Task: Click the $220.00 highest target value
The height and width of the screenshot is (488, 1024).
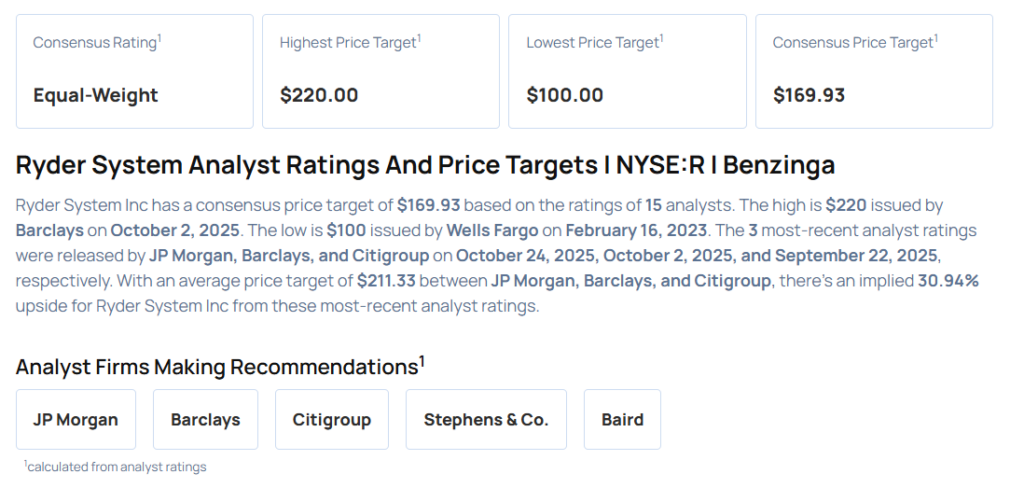Action: coord(319,96)
